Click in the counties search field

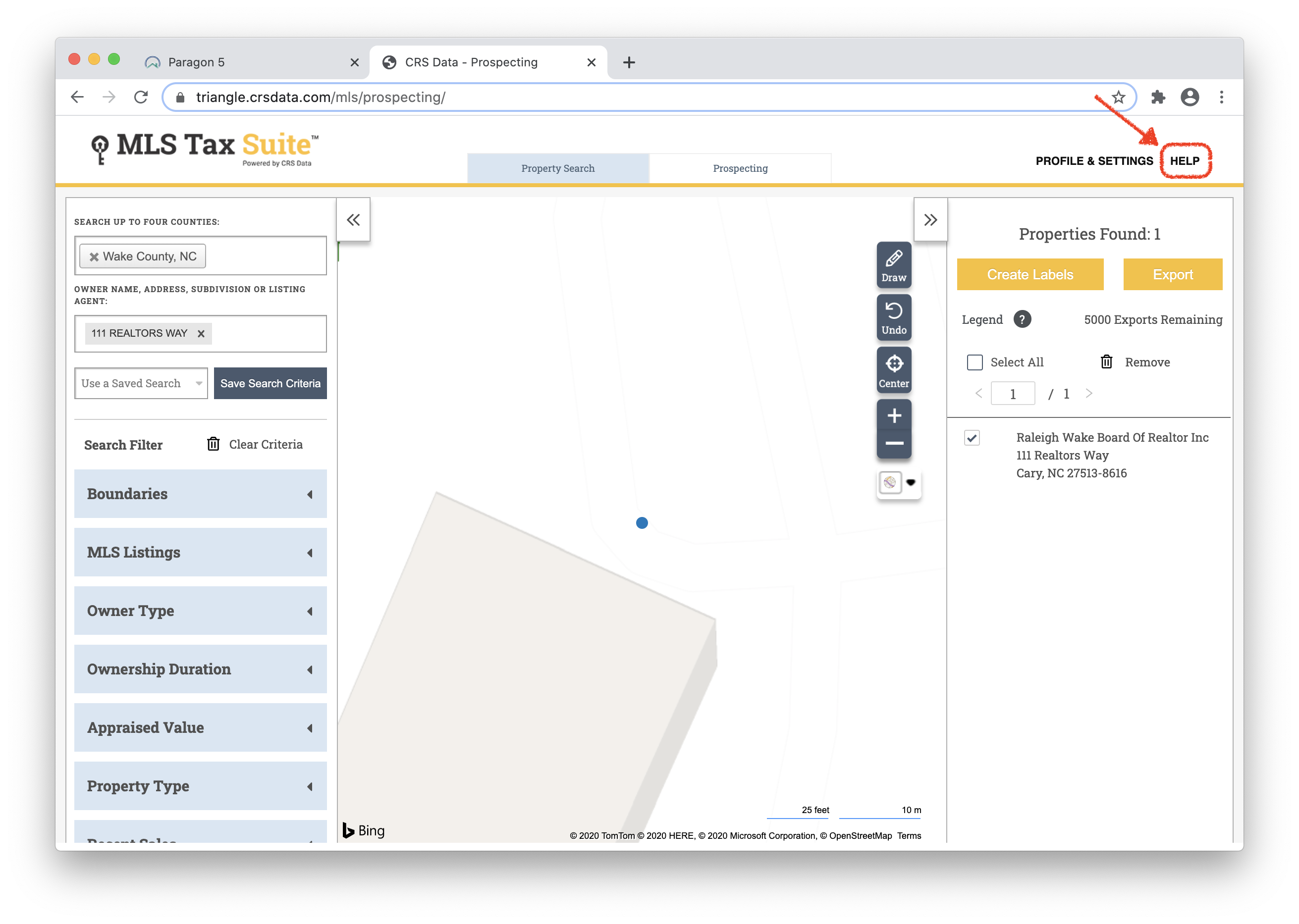pos(200,256)
